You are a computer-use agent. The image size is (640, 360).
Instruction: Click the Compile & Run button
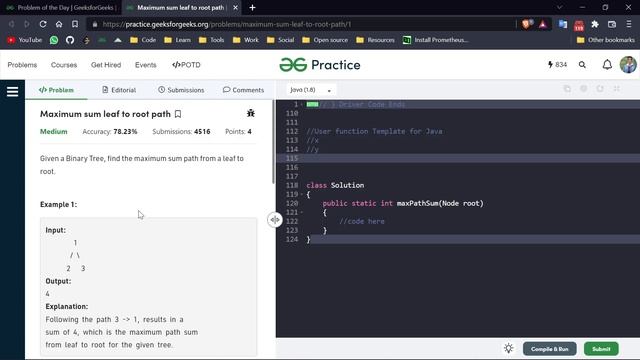point(549,349)
